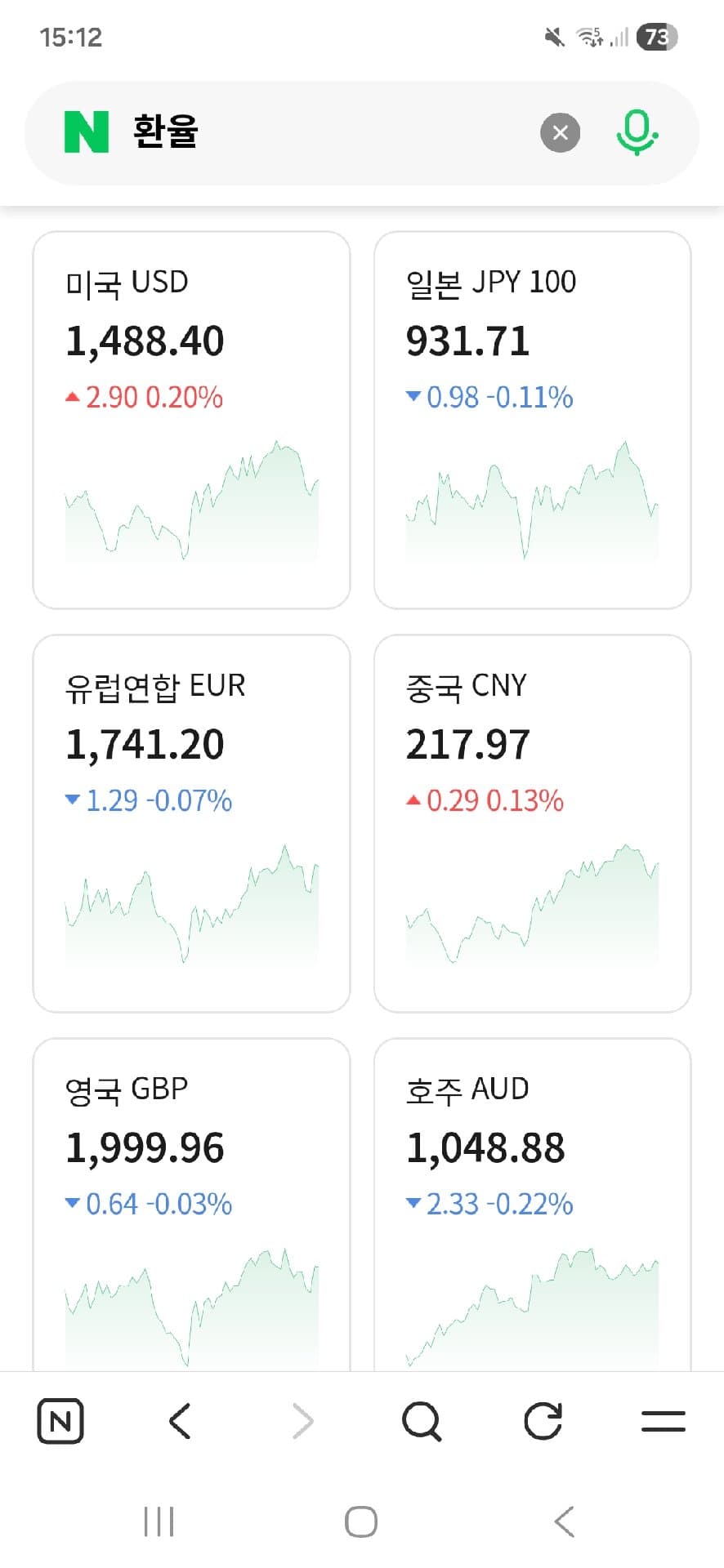Tap the green Naver N logo
The height and width of the screenshot is (1568, 724).
(x=87, y=132)
